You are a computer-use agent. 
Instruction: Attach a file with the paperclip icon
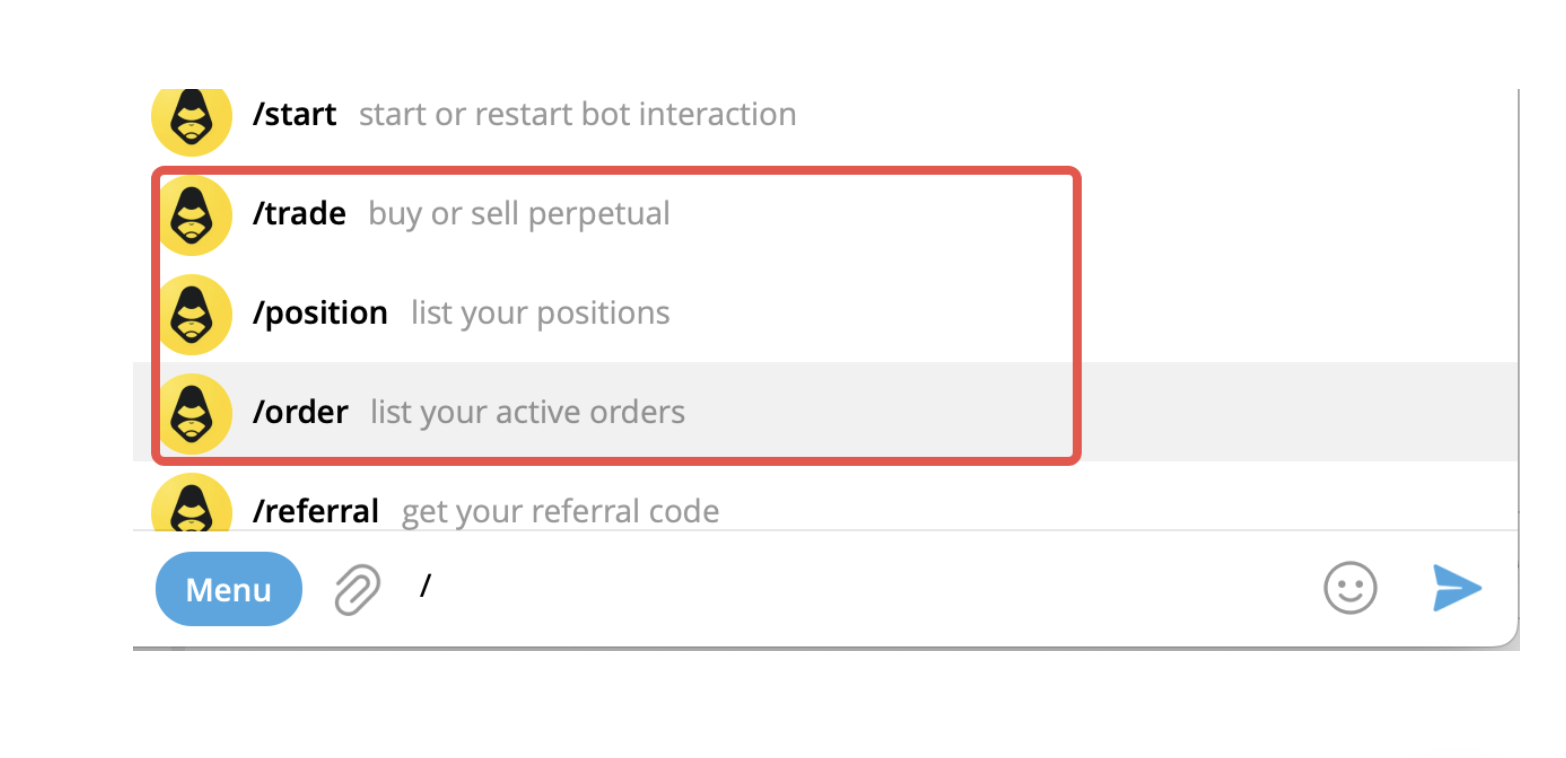pos(357,589)
